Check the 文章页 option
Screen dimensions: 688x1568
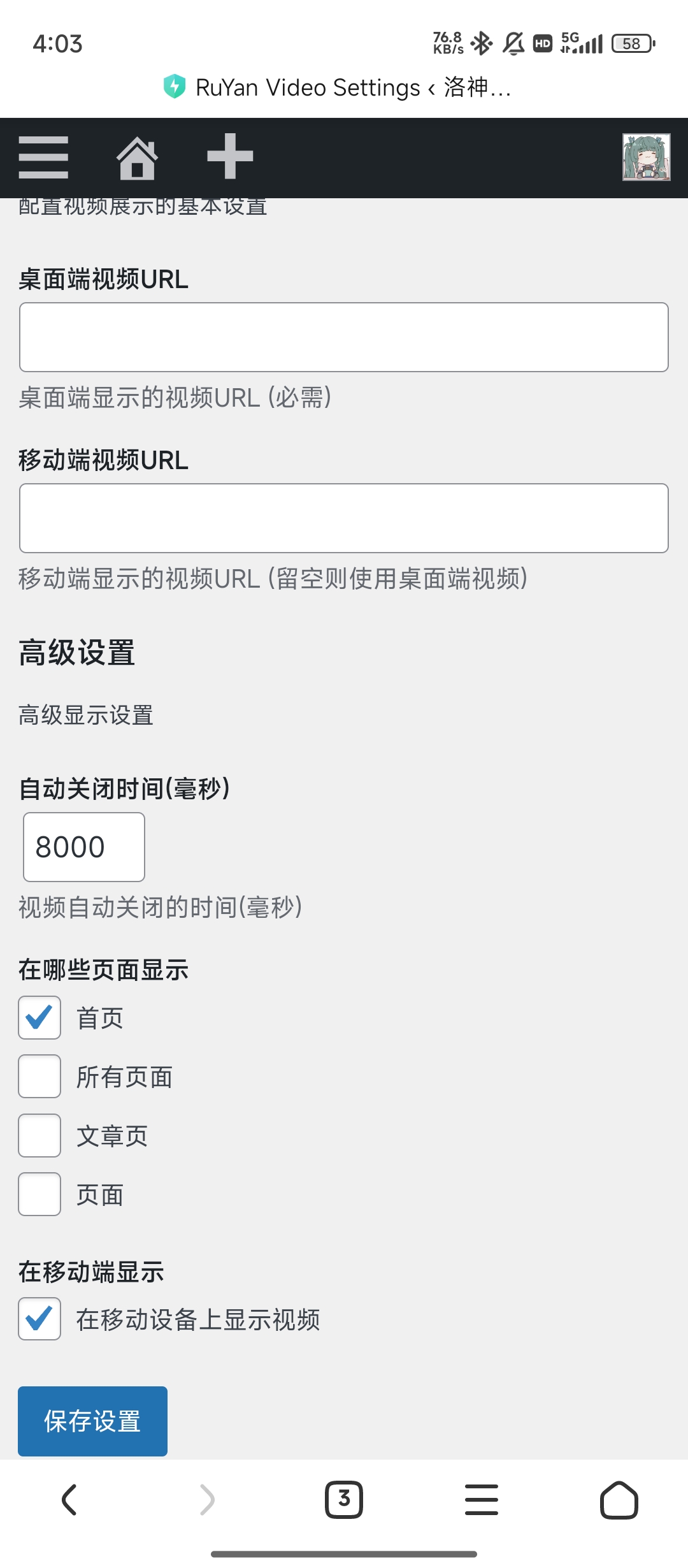[39, 1135]
